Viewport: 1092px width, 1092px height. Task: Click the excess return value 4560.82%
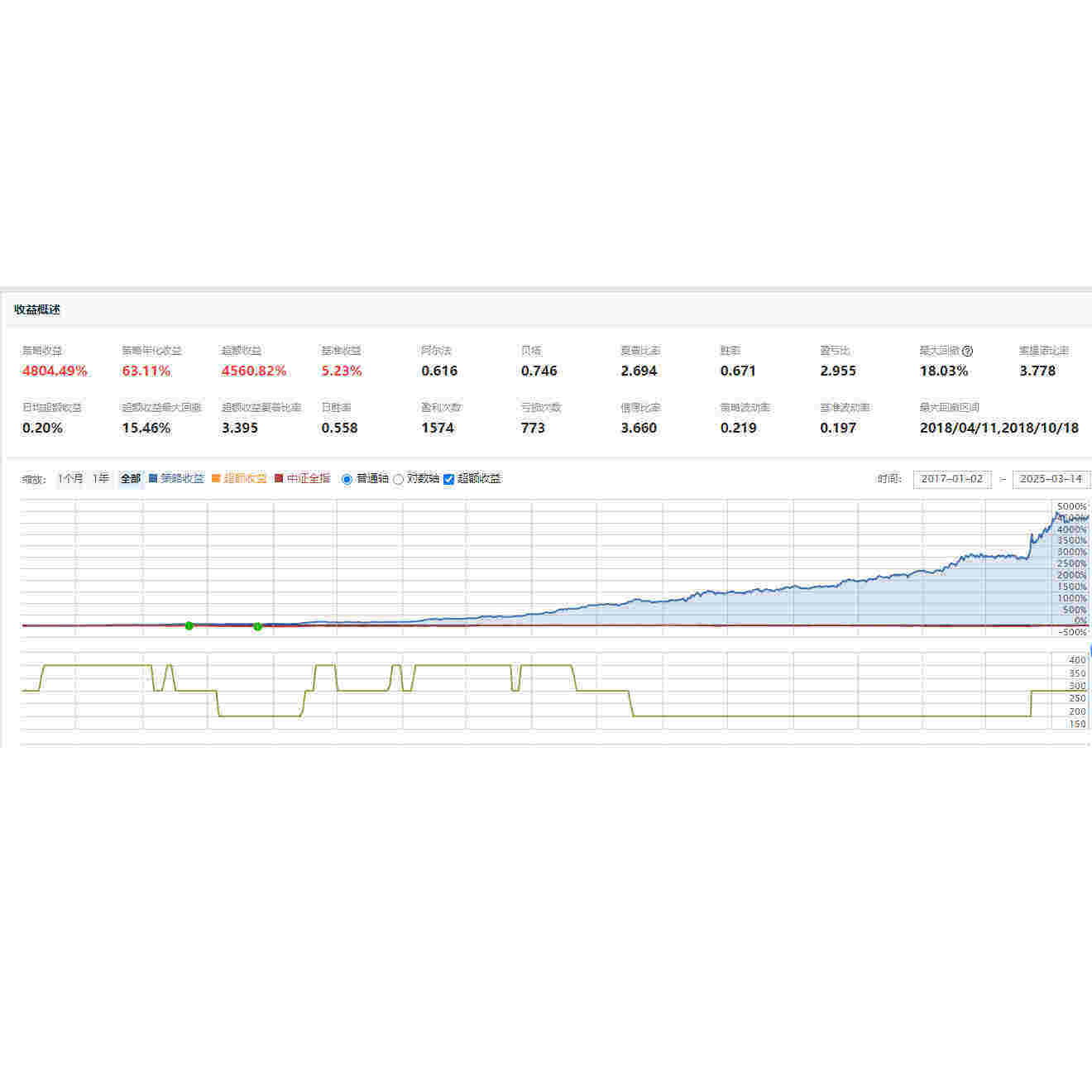(x=254, y=371)
